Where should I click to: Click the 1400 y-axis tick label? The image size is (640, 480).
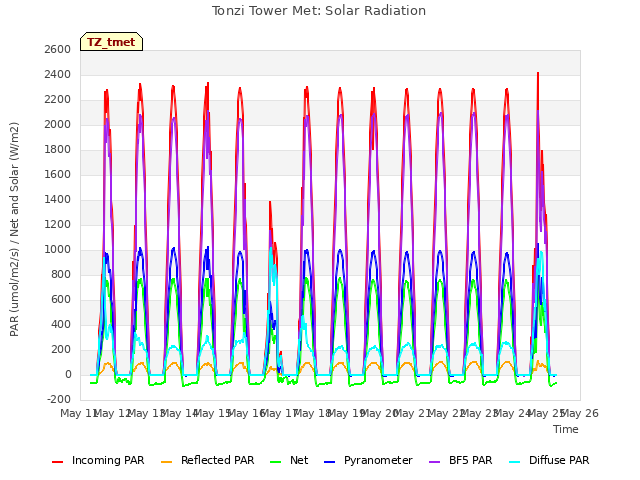[58, 199]
